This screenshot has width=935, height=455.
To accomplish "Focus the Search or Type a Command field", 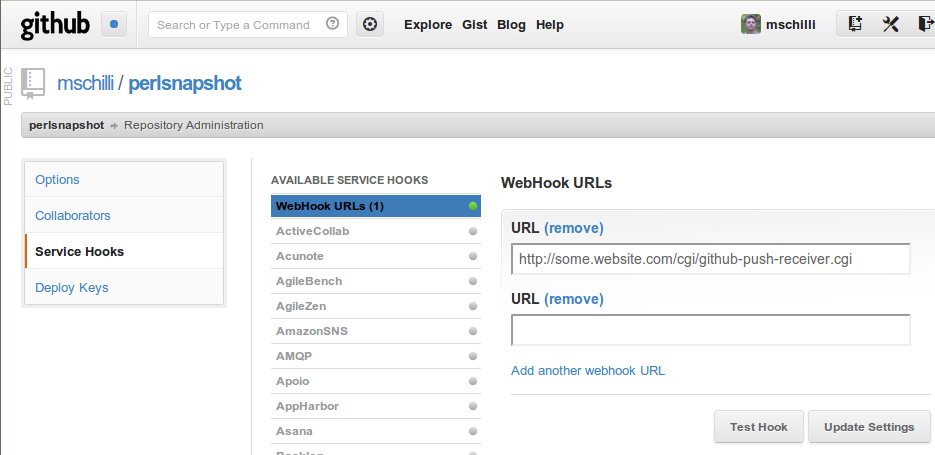I will (247, 24).
